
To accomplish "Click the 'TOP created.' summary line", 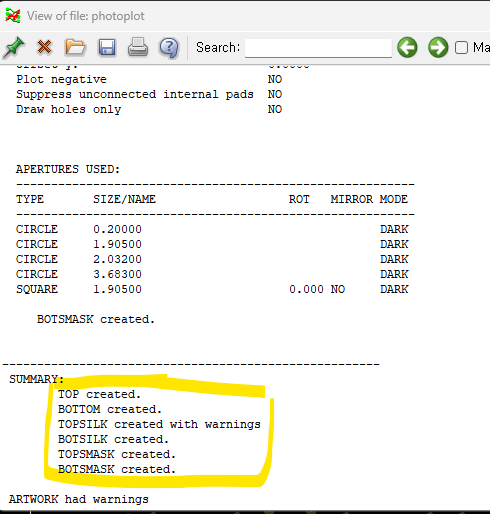I will pyautogui.click(x=99, y=394).
